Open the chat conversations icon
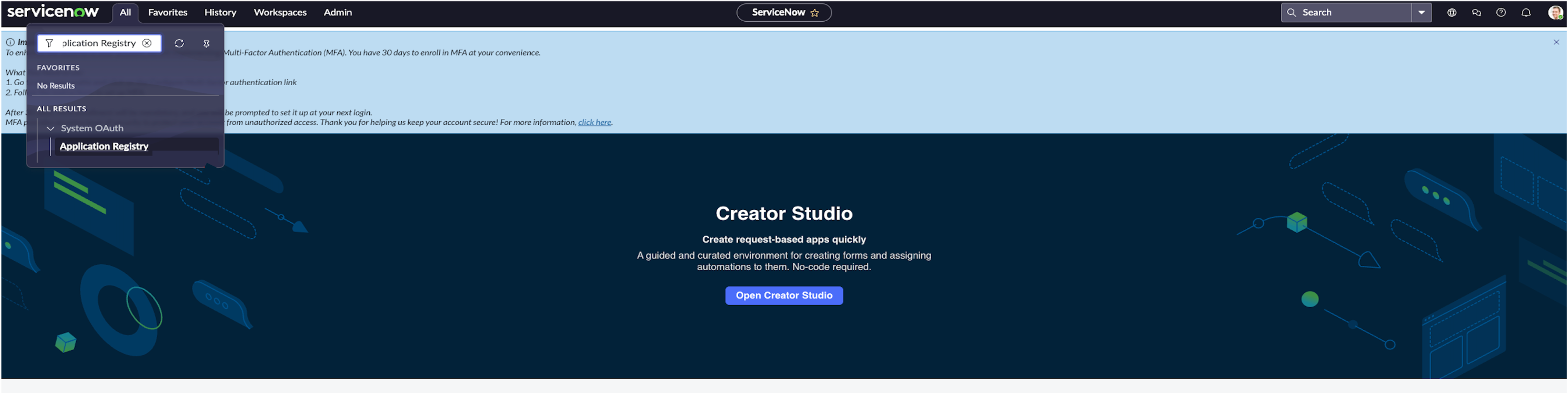This screenshot has height=394, width=1568. pos(1476,12)
